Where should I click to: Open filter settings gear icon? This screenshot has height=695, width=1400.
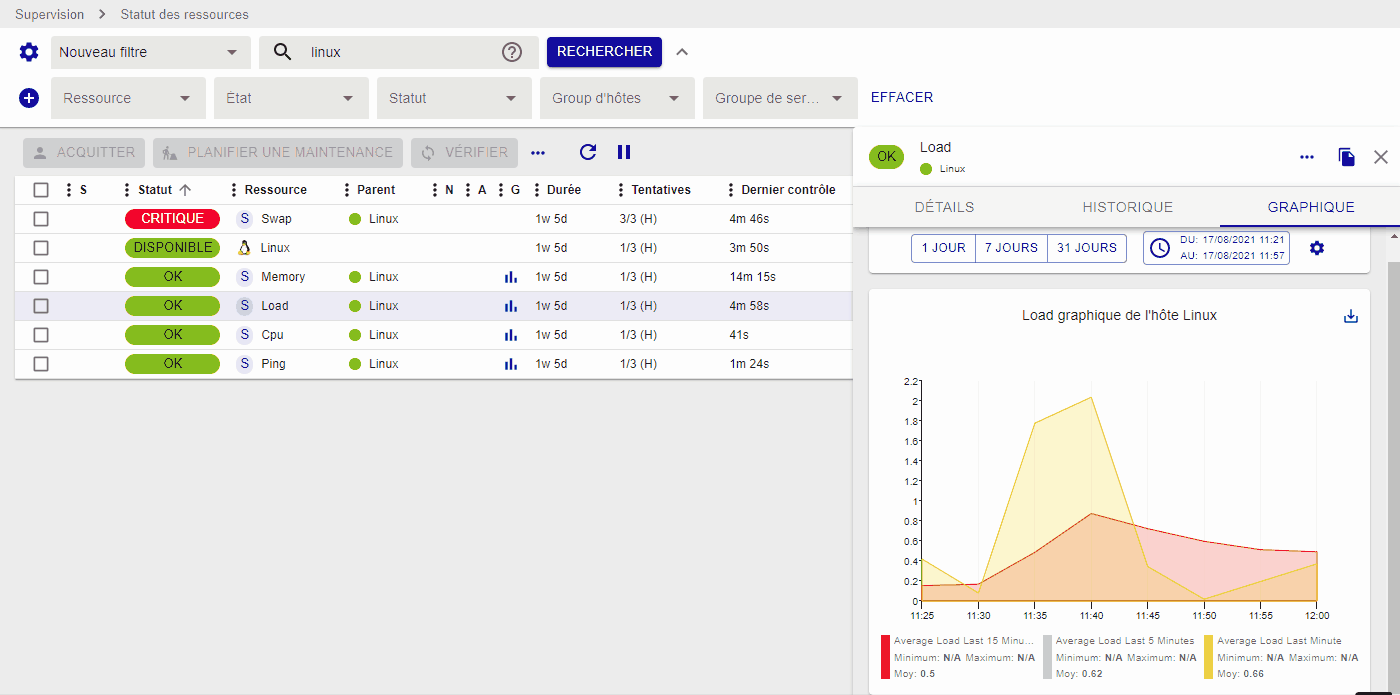point(29,52)
